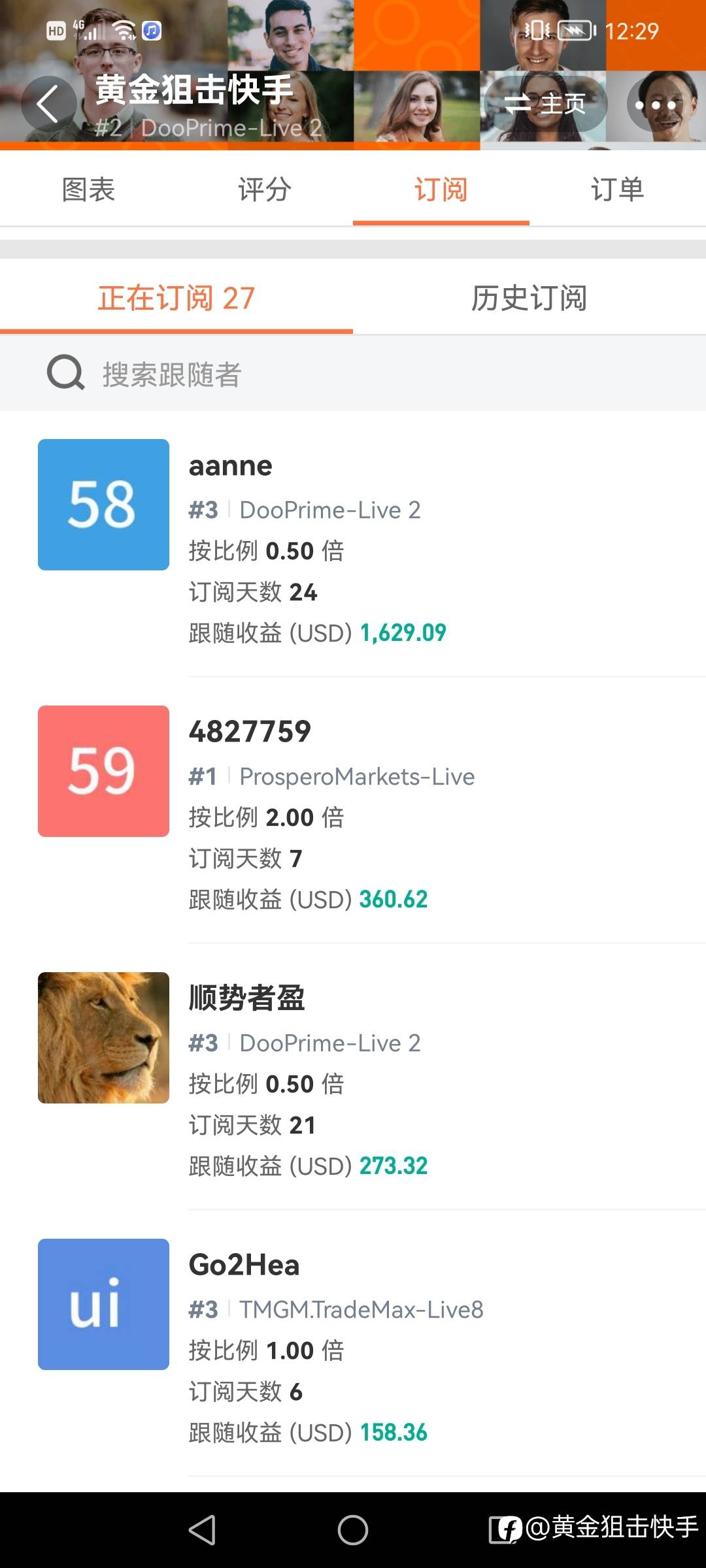This screenshot has width=706, height=1568.
Task: Open the three-dot more options menu
Action: click(656, 105)
